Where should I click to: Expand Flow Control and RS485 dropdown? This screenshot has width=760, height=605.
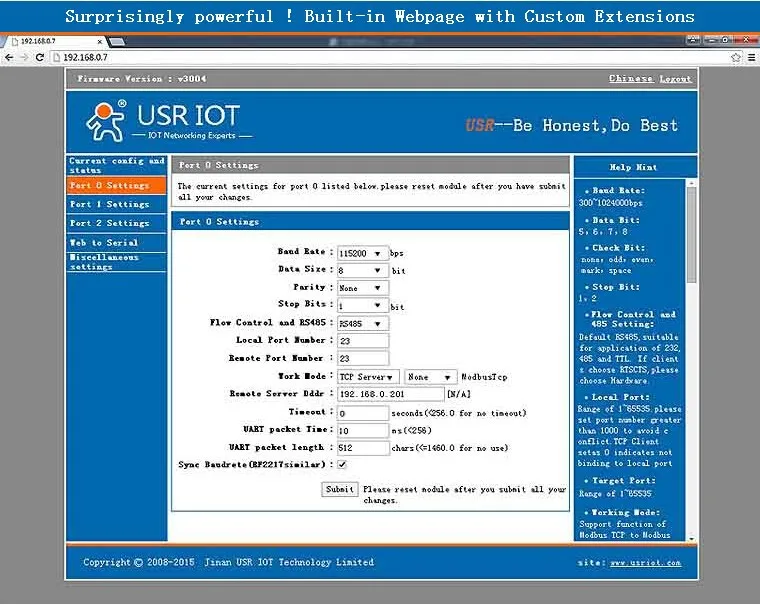(x=363, y=323)
